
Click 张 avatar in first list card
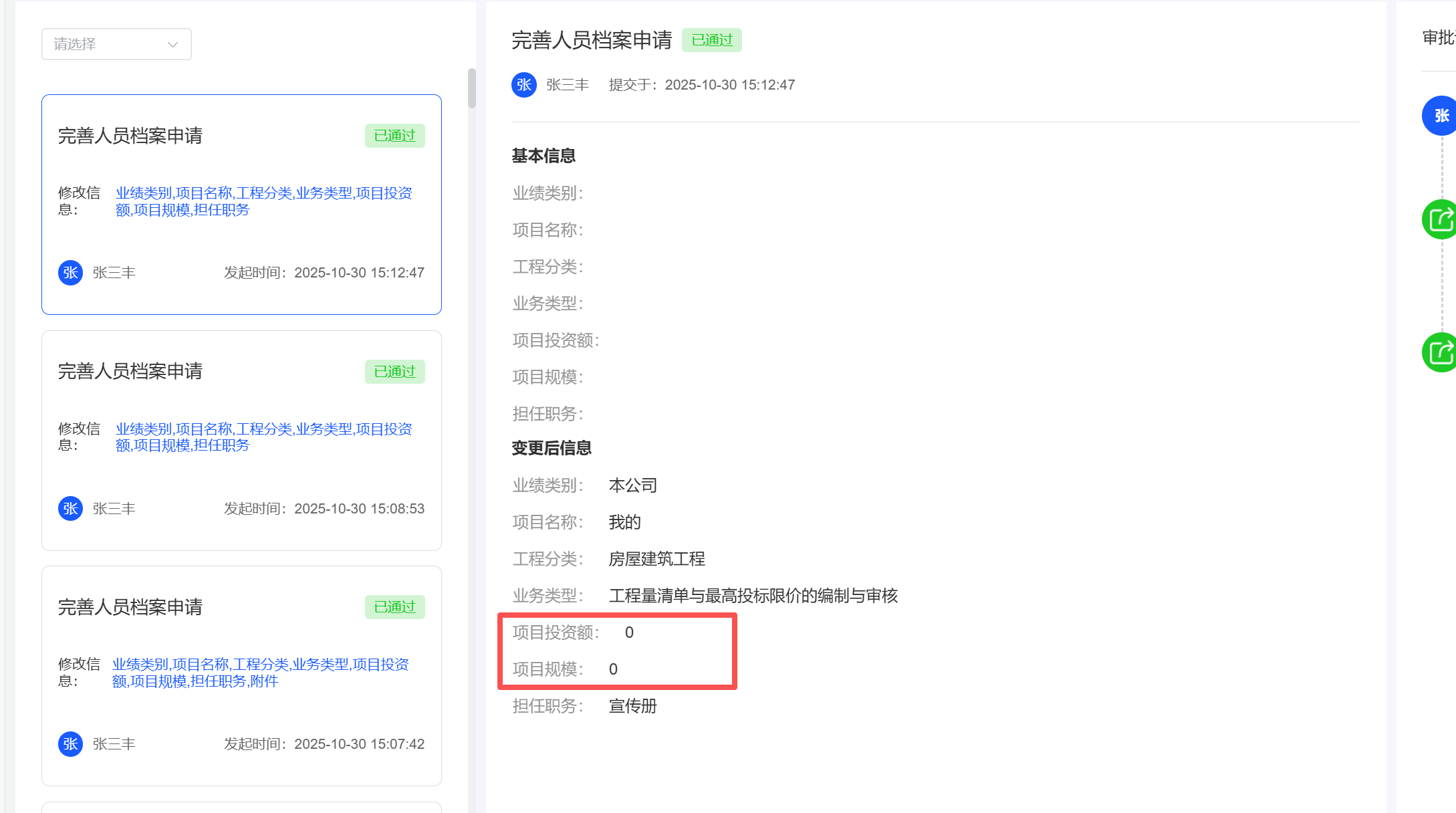click(x=70, y=273)
